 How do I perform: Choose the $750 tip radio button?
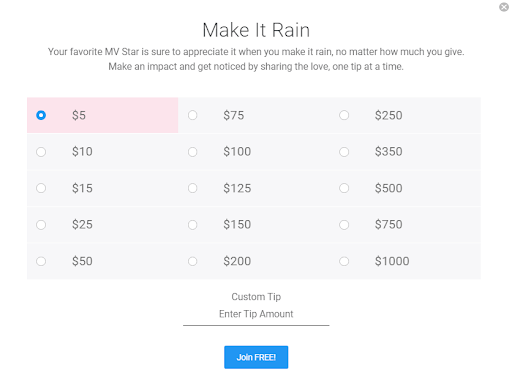[344, 225]
